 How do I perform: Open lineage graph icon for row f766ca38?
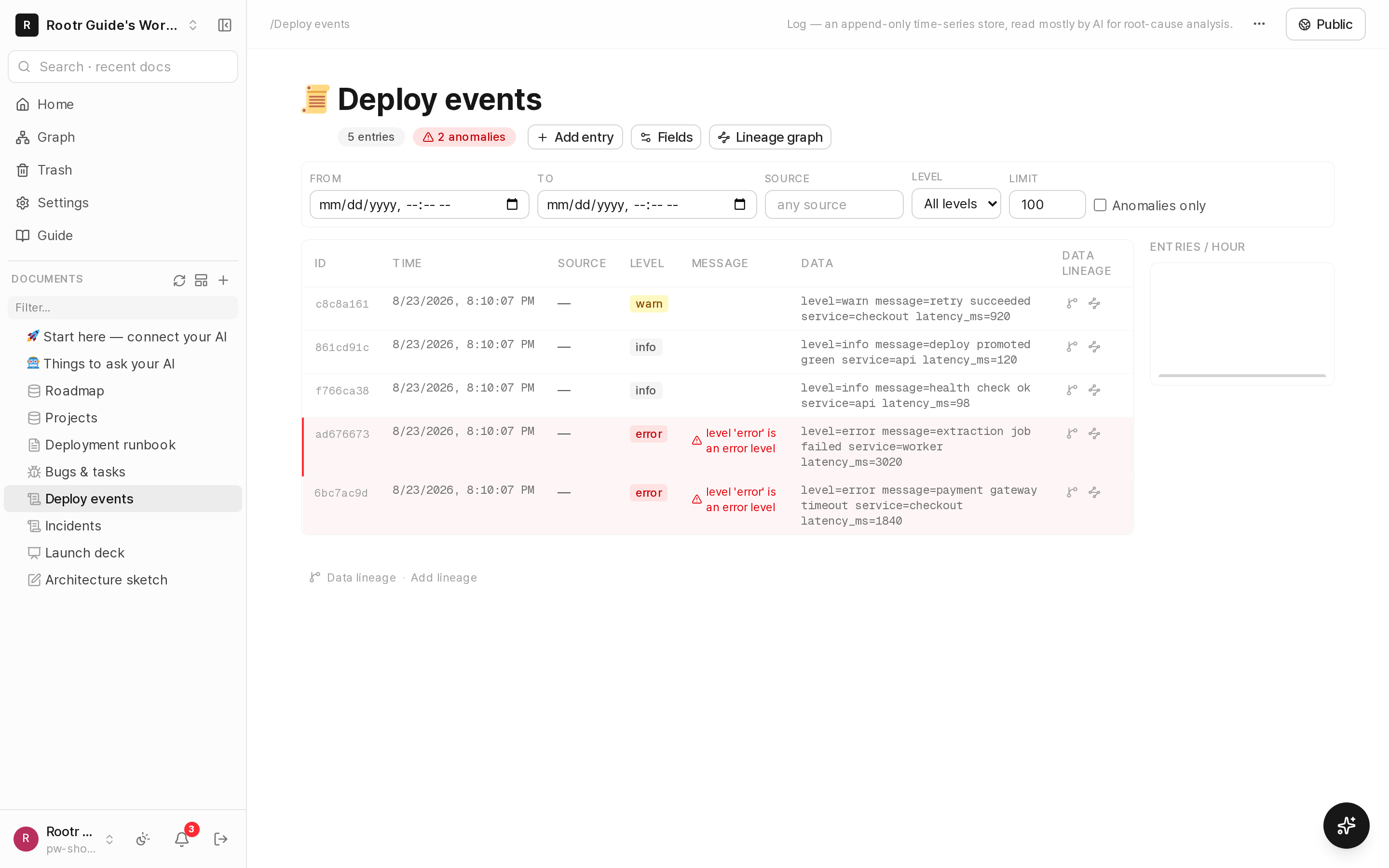click(1094, 391)
